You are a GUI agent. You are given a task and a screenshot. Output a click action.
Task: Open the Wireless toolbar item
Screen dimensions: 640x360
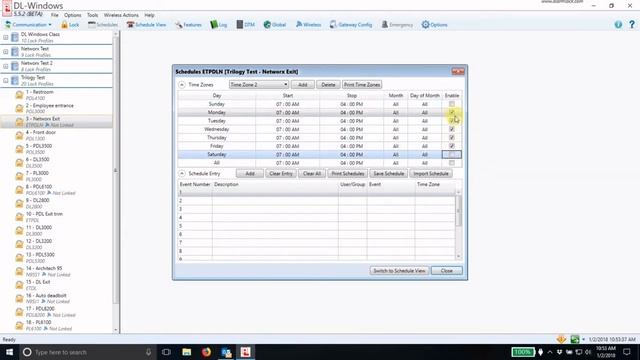[308, 24]
